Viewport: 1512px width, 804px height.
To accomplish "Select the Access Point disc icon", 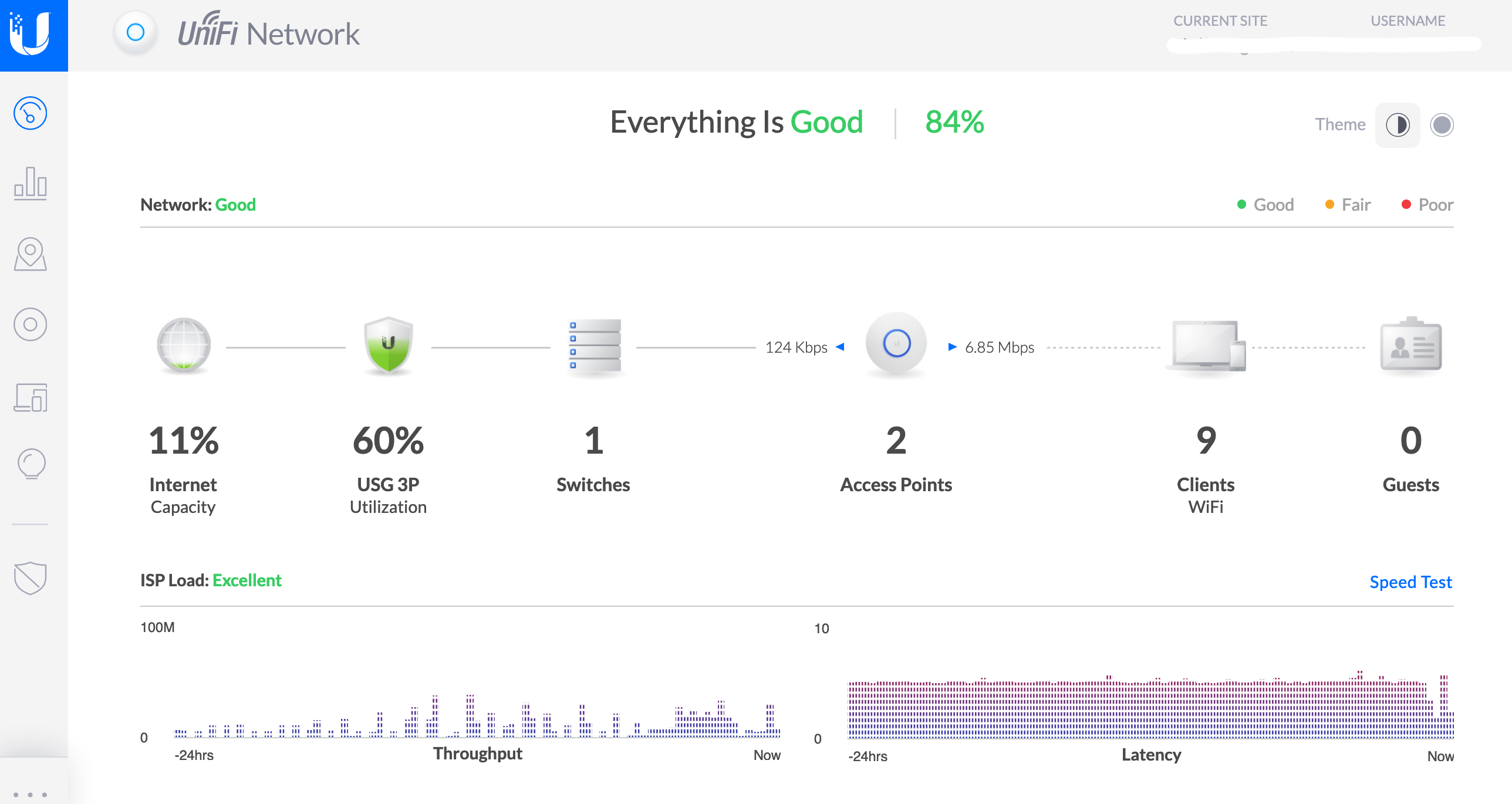I will coord(896,344).
